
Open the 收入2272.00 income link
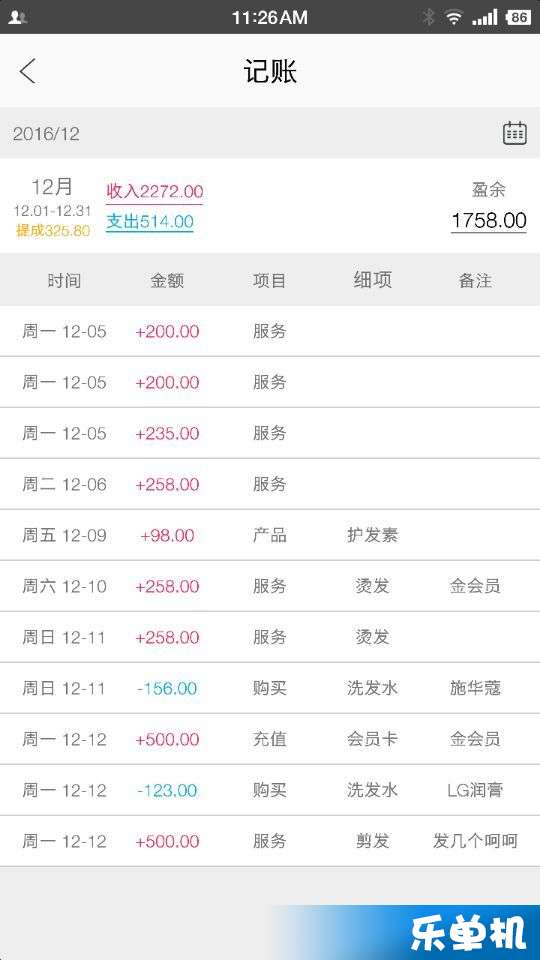click(154, 192)
